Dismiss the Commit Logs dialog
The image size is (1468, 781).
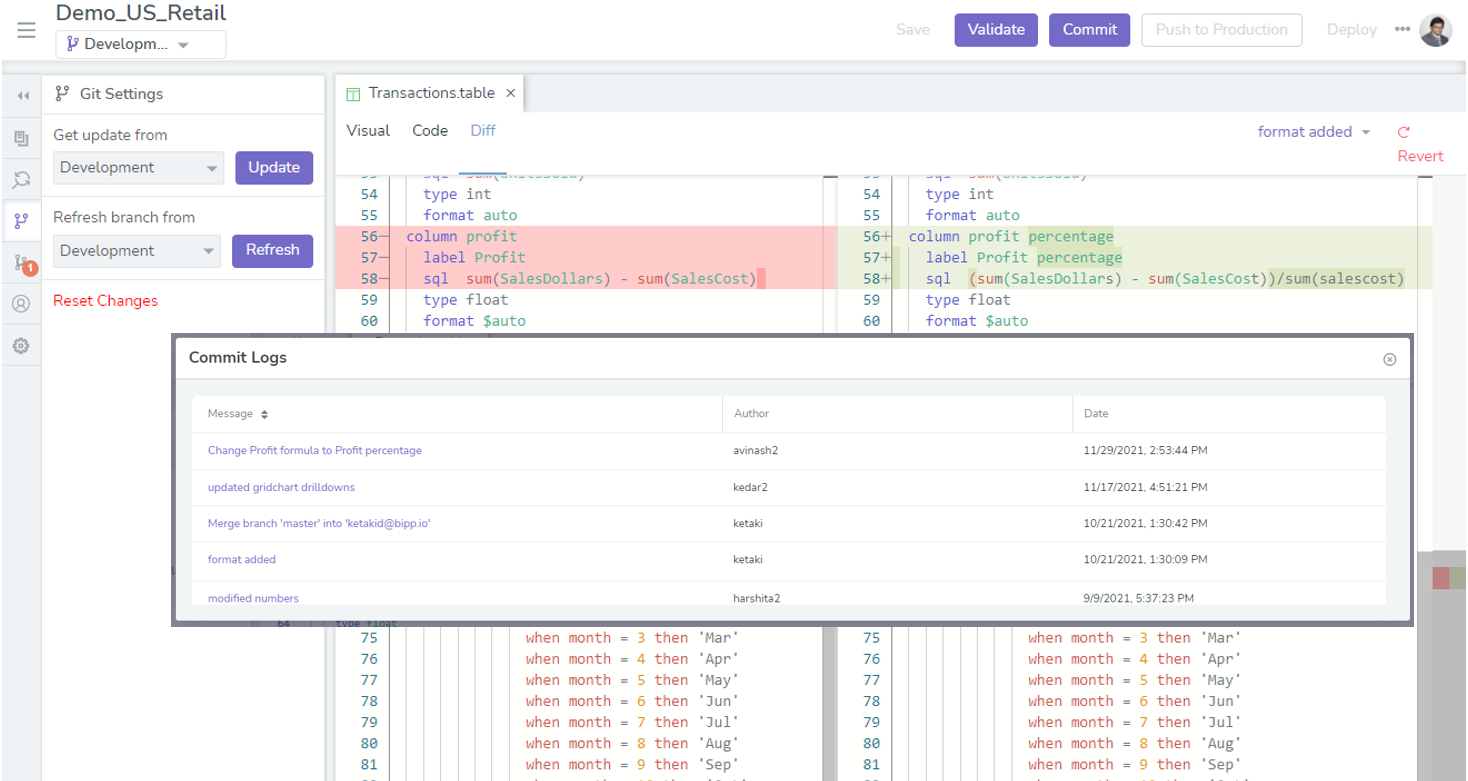(1389, 358)
